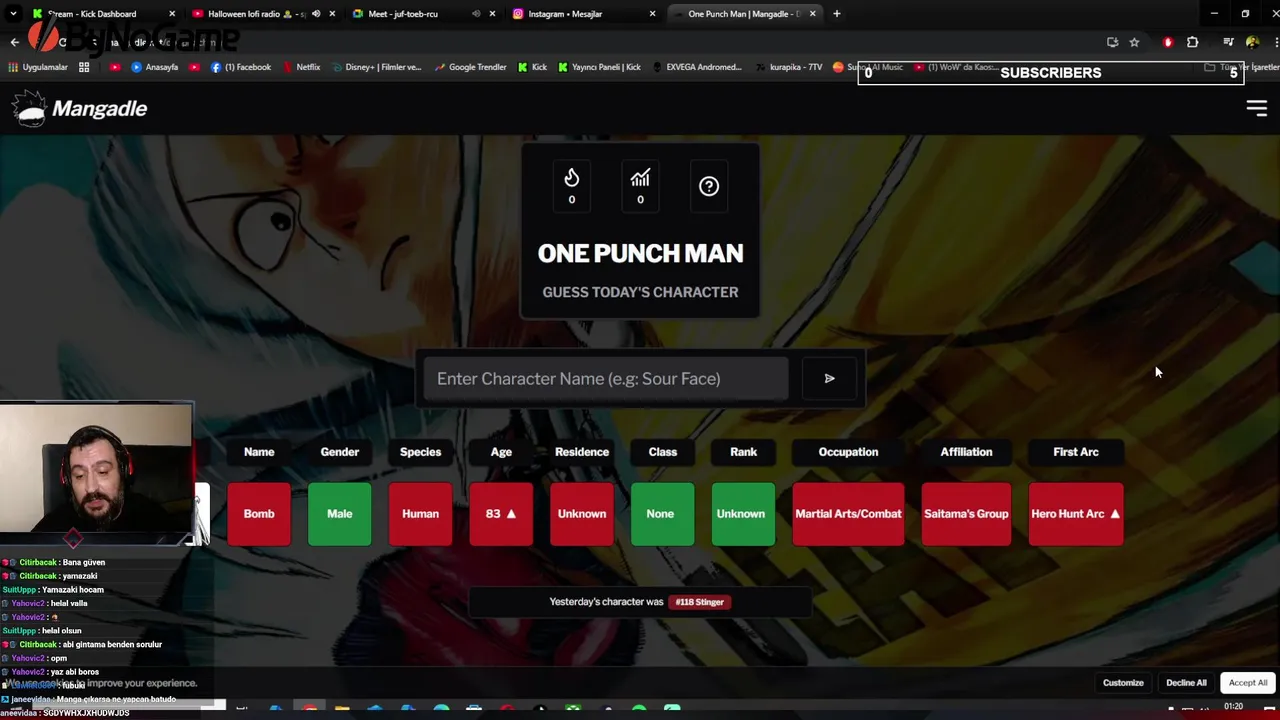
Task: Click the Saitama's Group cell
Action: (966, 514)
